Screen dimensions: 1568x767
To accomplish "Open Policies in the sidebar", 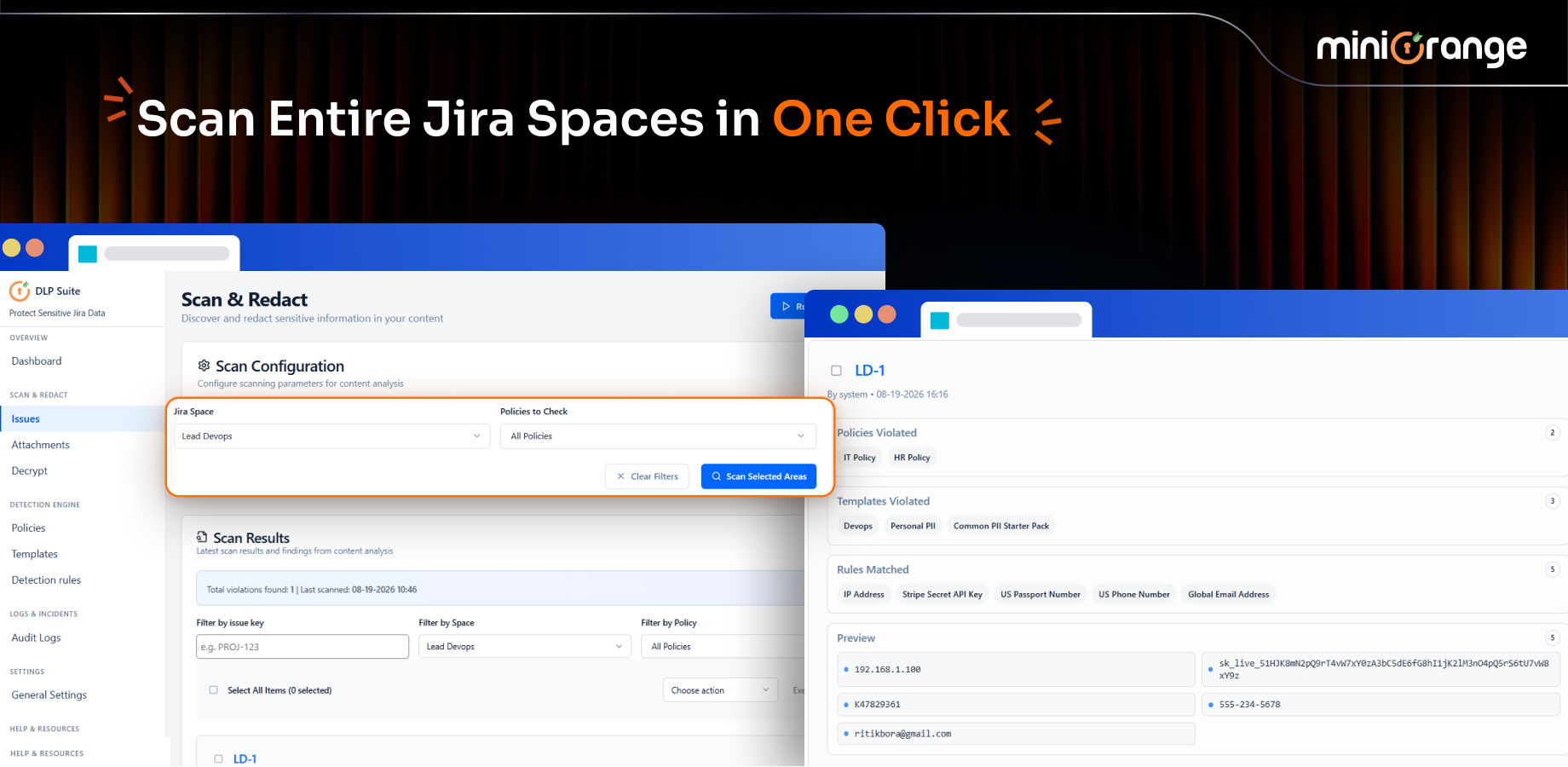I will (28, 528).
